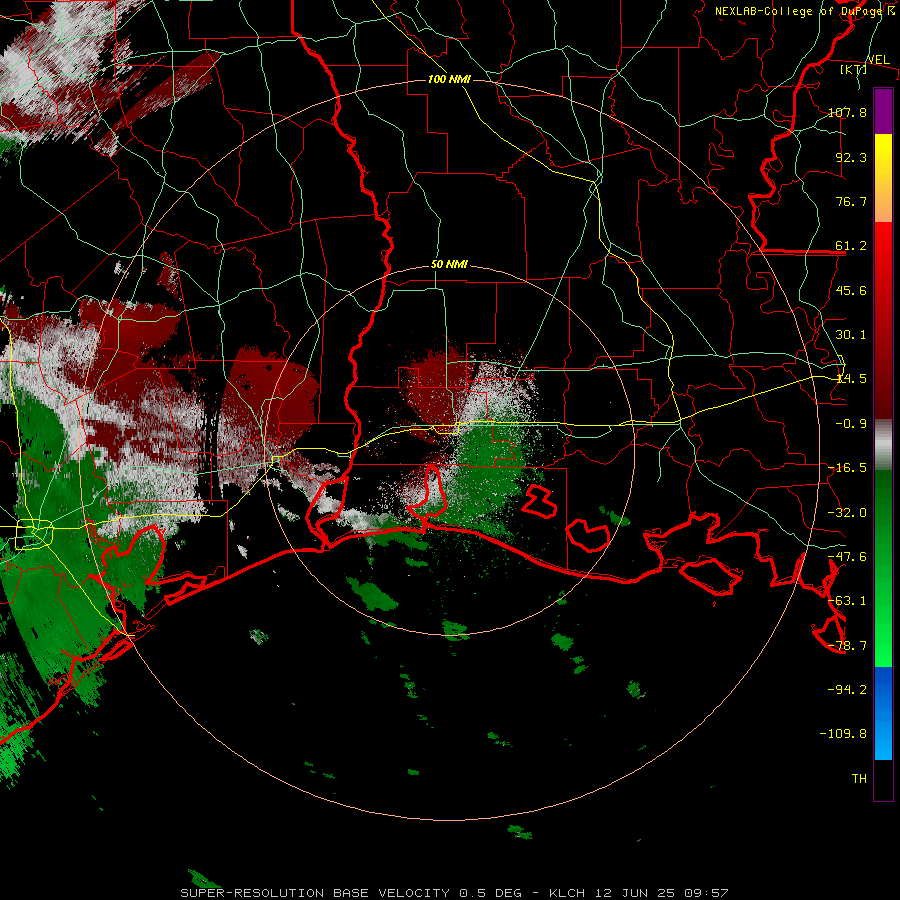Click the -0.9 scale value
This screenshot has width=900, height=900.
851,424
